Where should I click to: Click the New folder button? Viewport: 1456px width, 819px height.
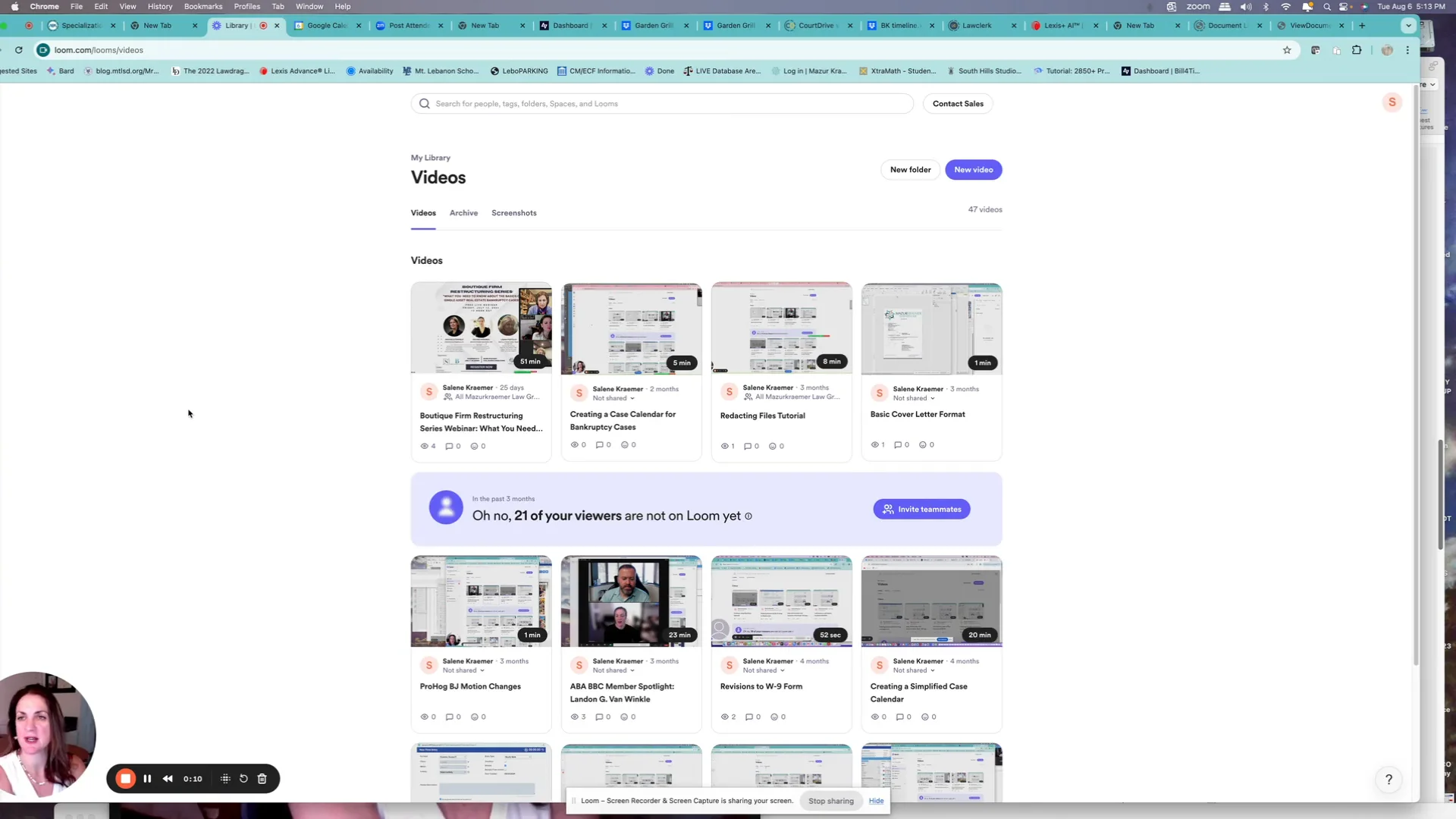click(910, 170)
